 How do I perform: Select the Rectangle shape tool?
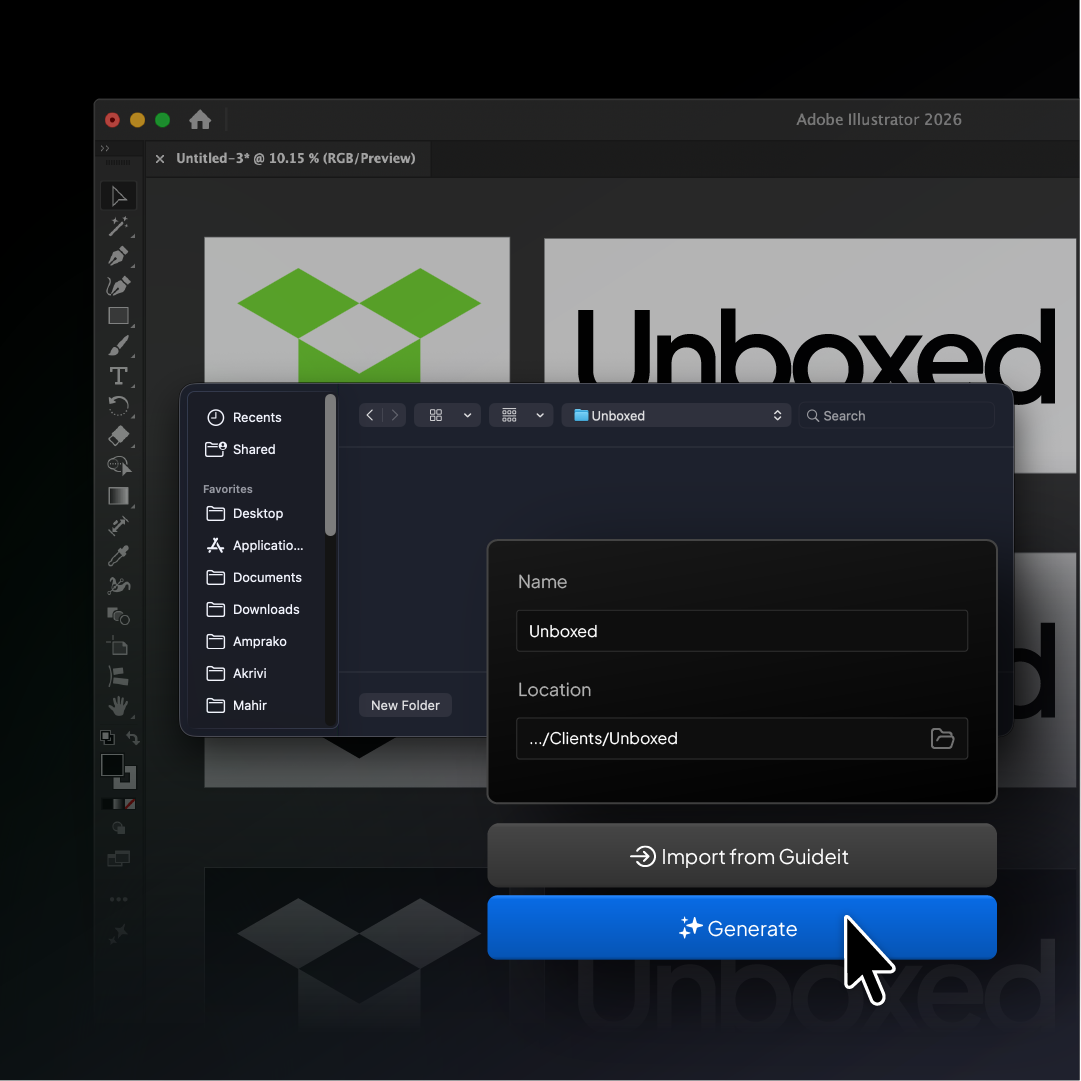coord(119,316)
